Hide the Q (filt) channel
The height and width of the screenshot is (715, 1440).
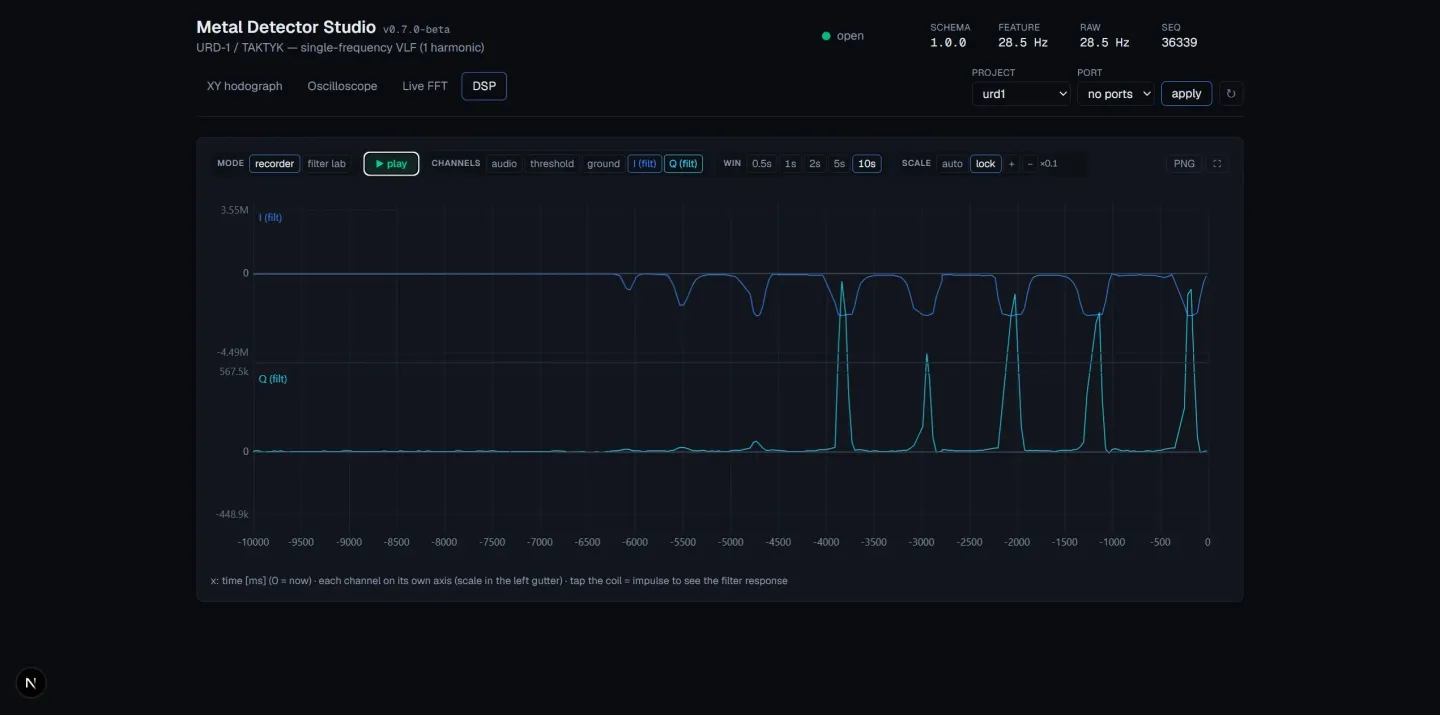[x=684, y=164]
